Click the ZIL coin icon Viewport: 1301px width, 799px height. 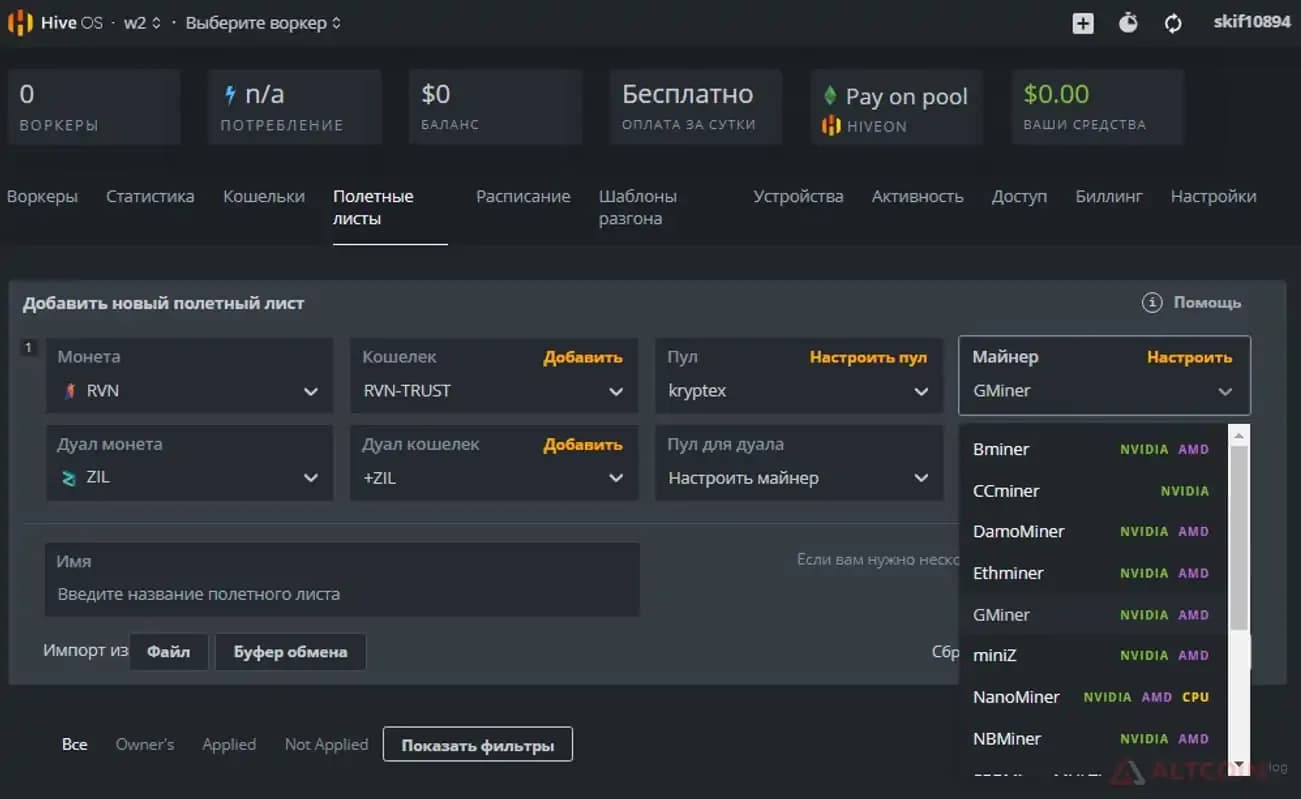(x=69, y=478)
